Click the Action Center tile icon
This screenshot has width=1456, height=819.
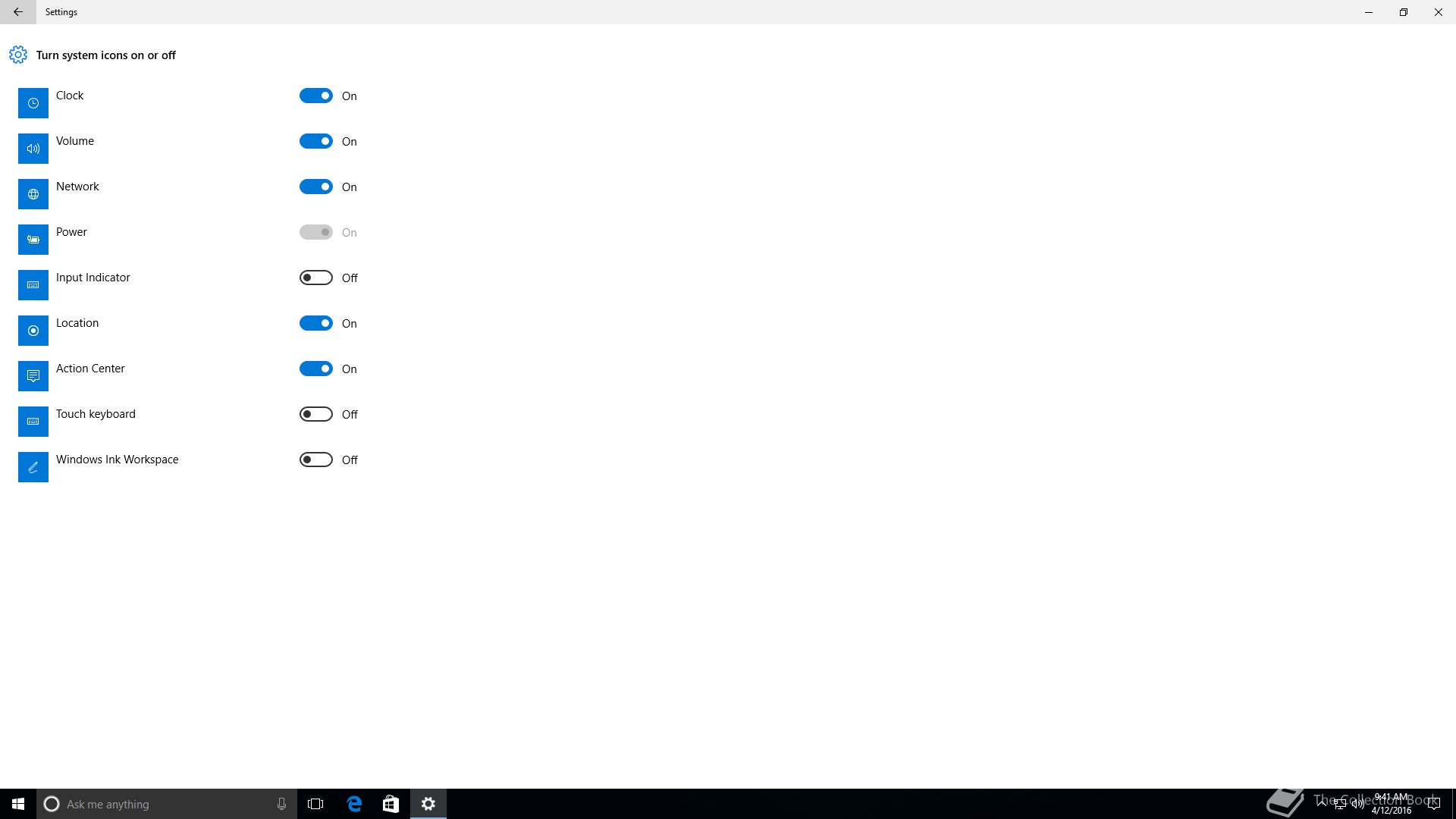click(x=33, y=376)
